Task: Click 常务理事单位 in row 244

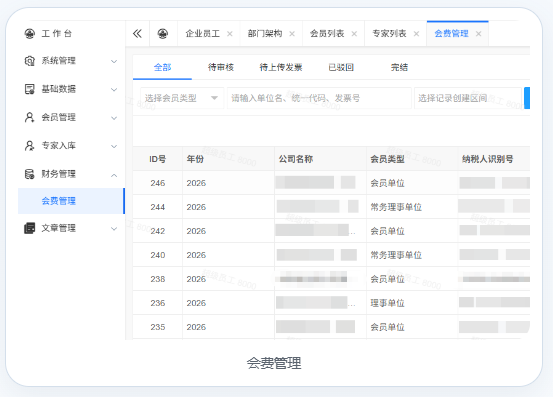Action: 396,207
